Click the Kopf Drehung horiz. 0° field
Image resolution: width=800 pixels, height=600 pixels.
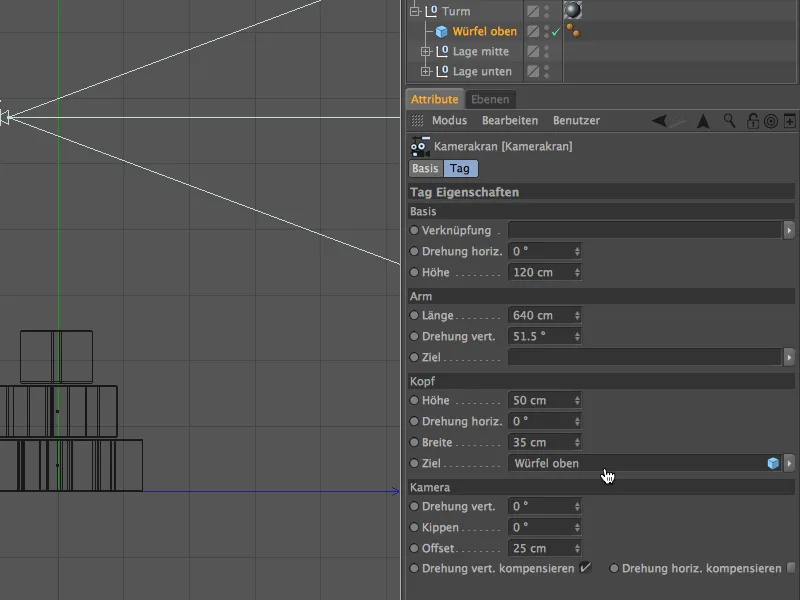544,421
